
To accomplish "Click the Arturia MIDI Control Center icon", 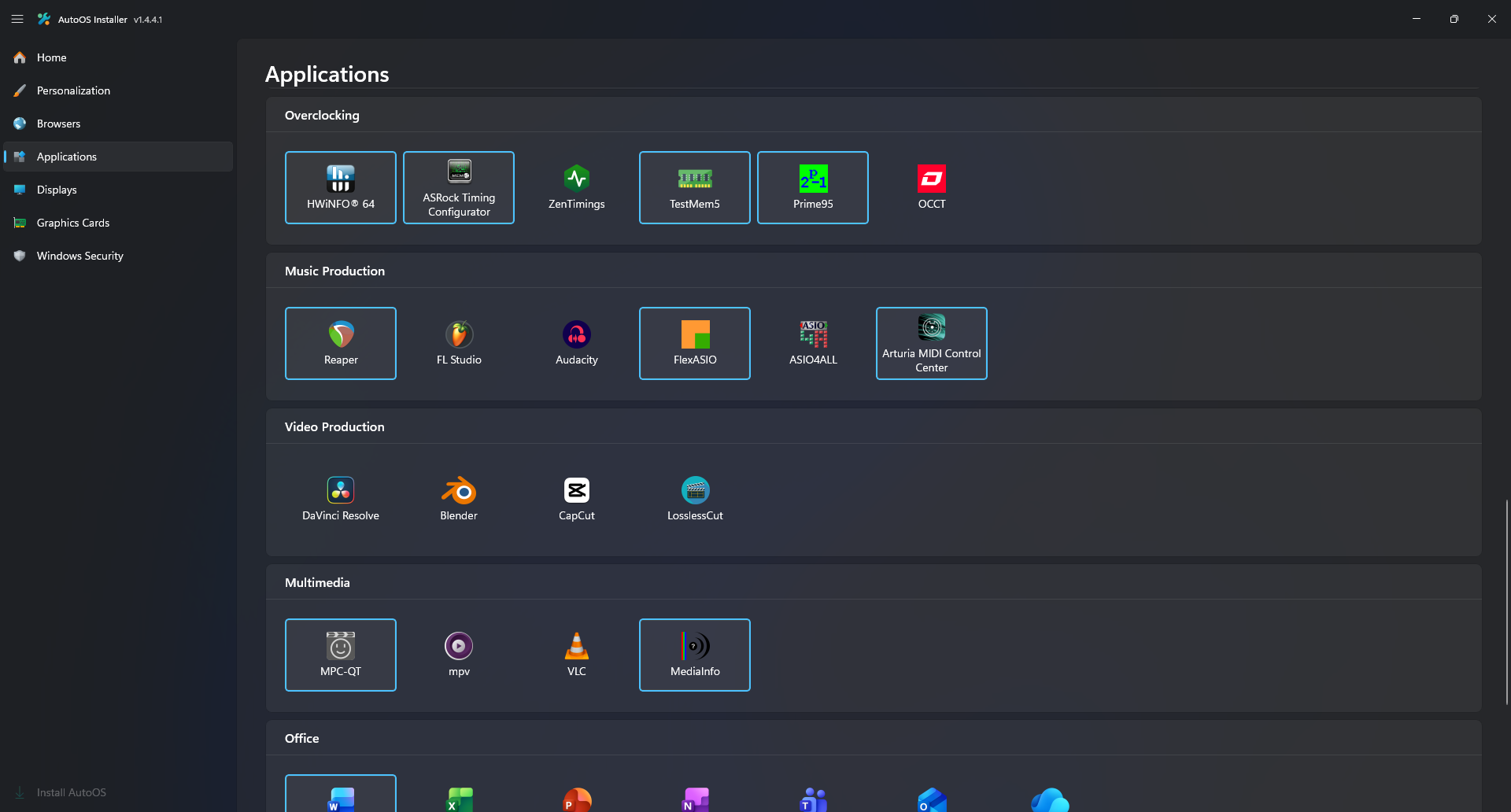I will tap(932, 327).
